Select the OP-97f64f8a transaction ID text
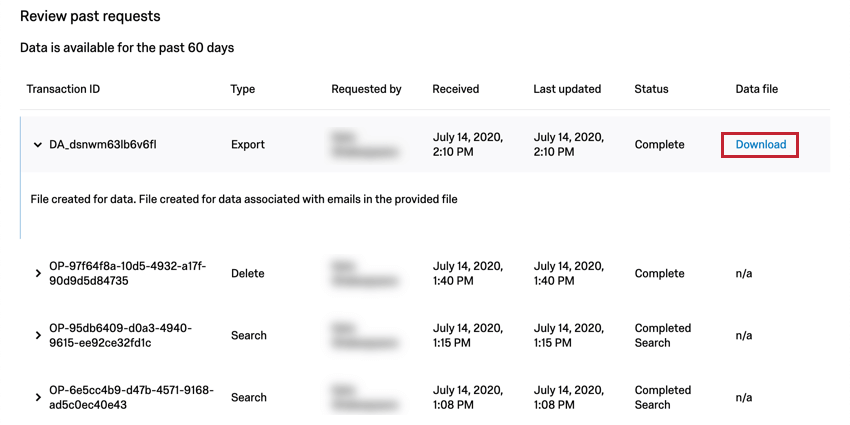 coord(127,273)
